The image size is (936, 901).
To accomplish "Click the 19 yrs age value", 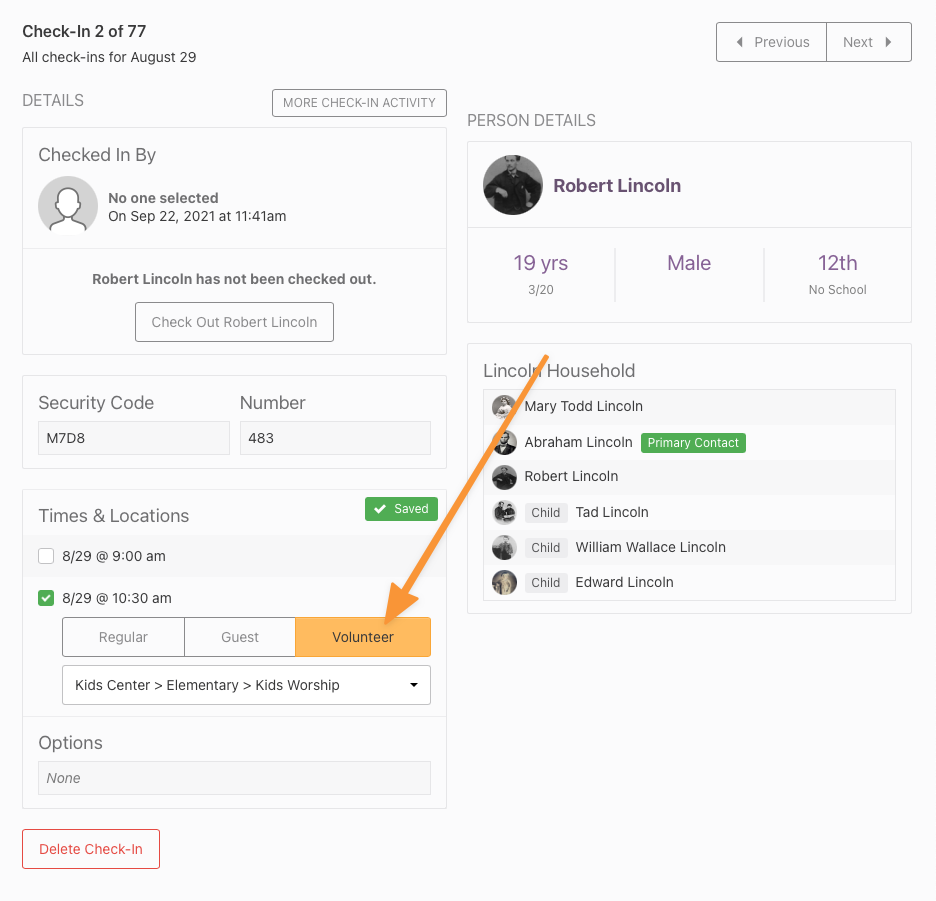I will (541, 263).
